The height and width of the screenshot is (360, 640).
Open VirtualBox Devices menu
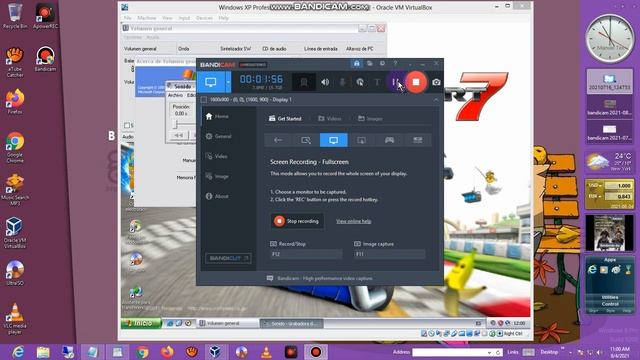click(204, 18)
